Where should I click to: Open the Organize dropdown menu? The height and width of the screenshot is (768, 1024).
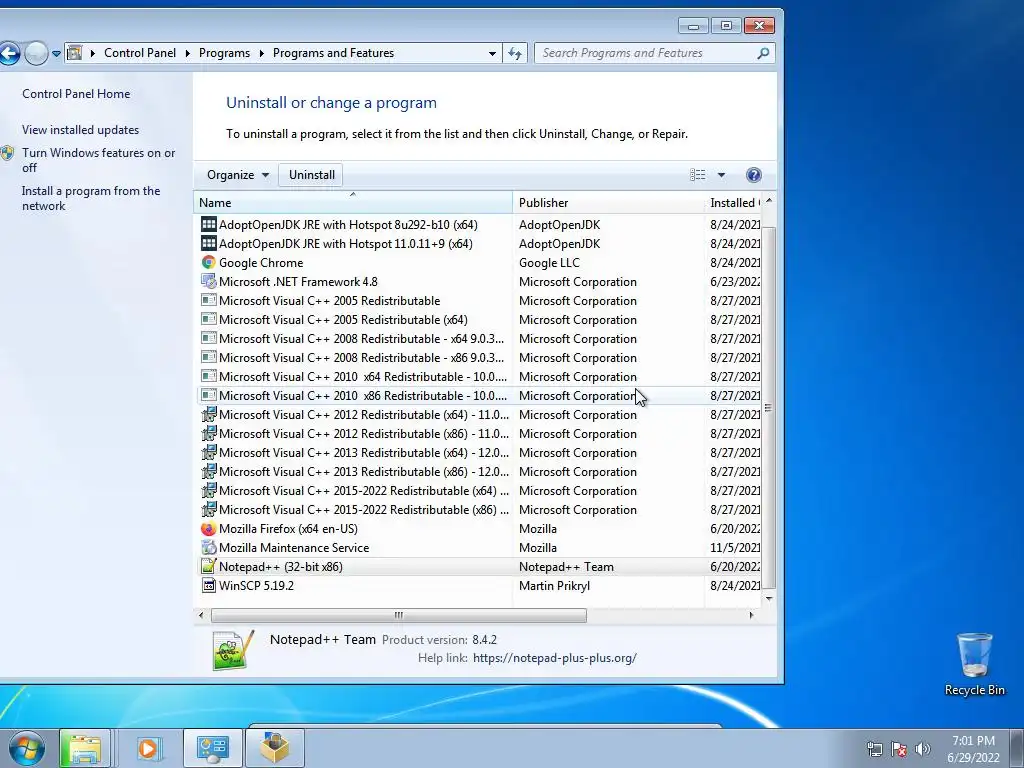[238, 175]
